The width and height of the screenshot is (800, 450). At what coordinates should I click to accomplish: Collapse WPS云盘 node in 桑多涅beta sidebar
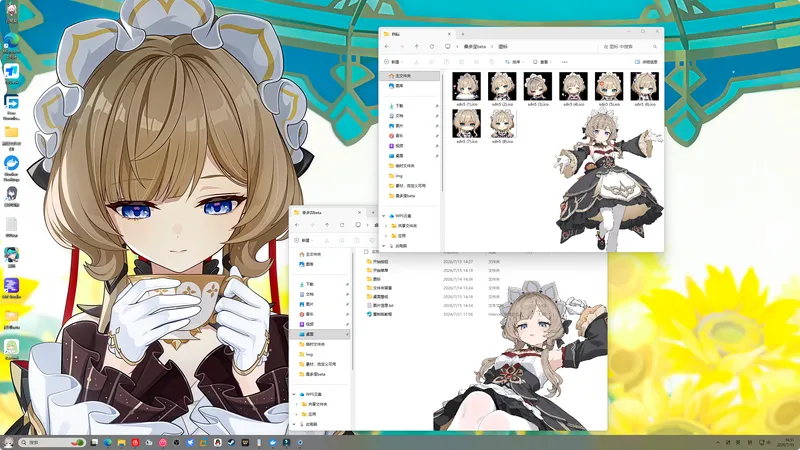click(294, 394)
